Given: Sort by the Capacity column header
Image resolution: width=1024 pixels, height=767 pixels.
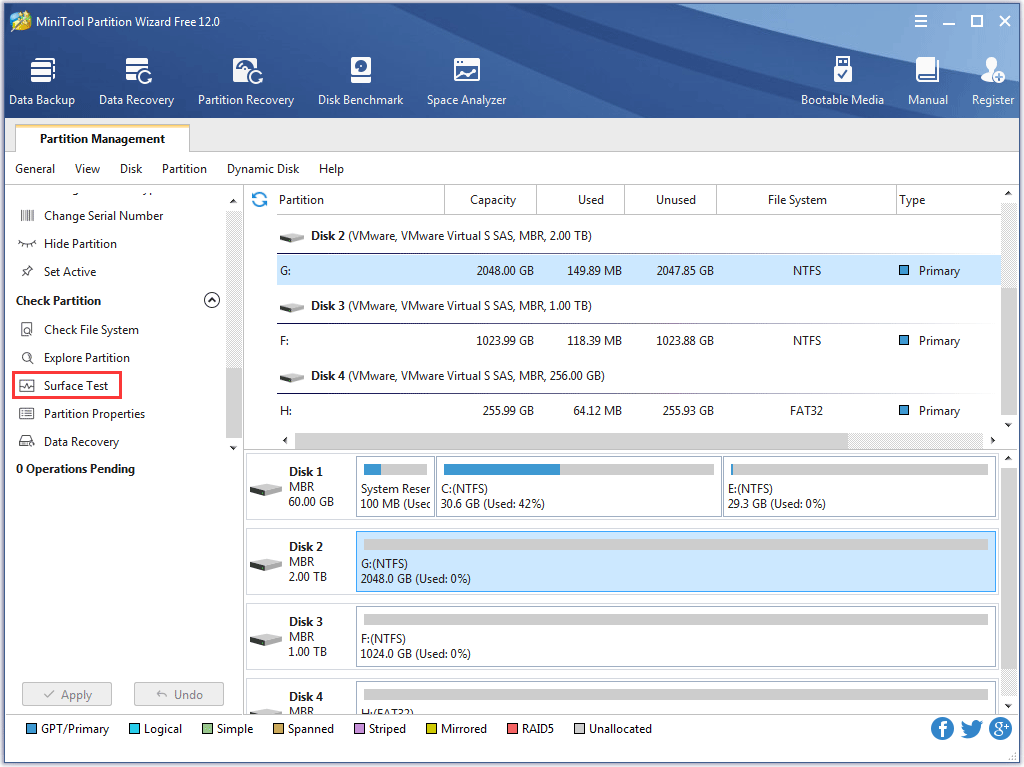Looking at the screenshot, I should (x=492, y=200).
